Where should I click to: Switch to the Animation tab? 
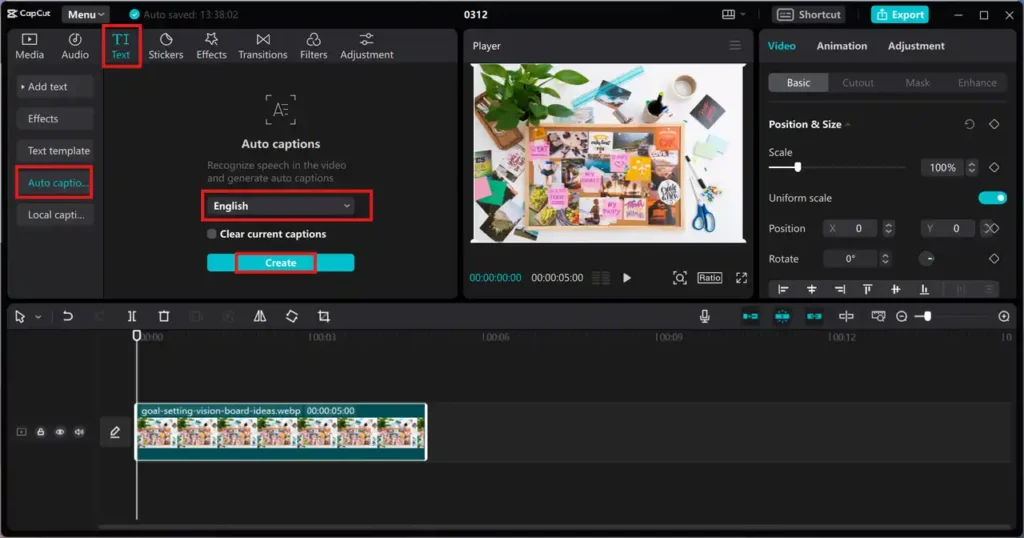coord(842,46)
